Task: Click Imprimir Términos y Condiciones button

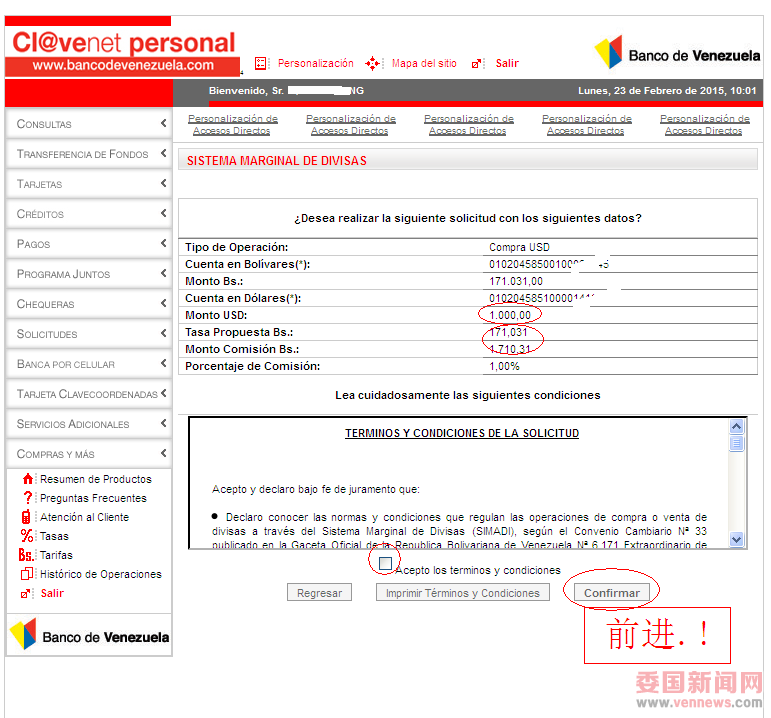Action: click(463, 593)
